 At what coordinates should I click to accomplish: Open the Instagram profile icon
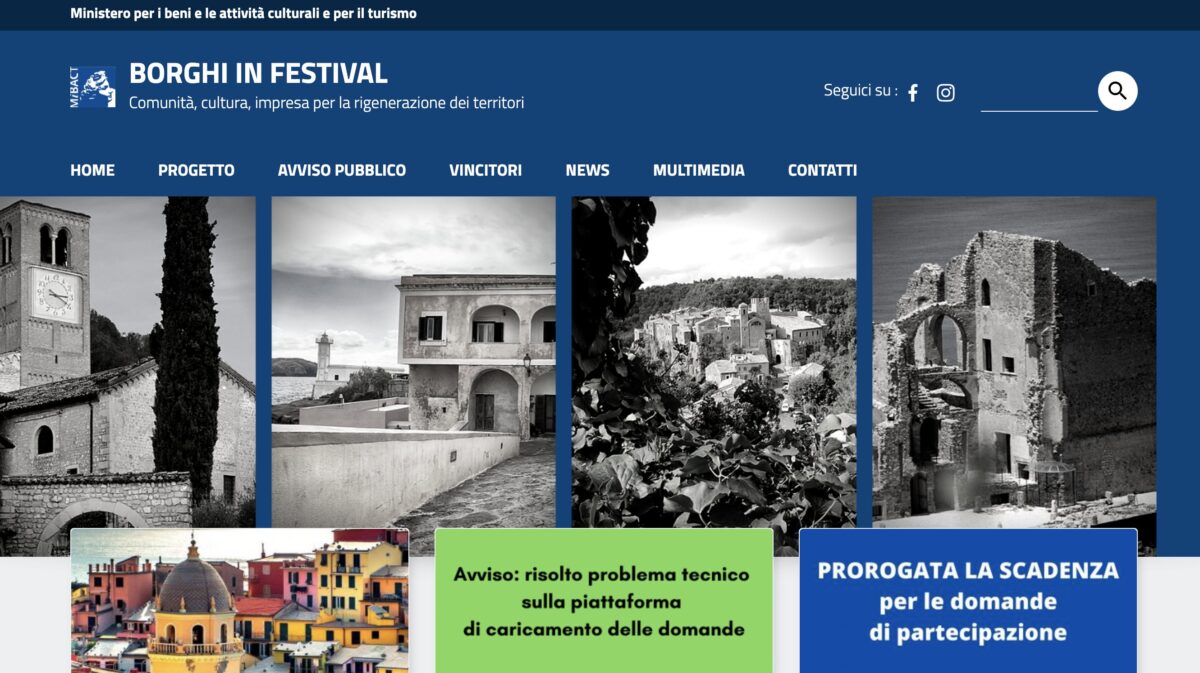(945, 93)
